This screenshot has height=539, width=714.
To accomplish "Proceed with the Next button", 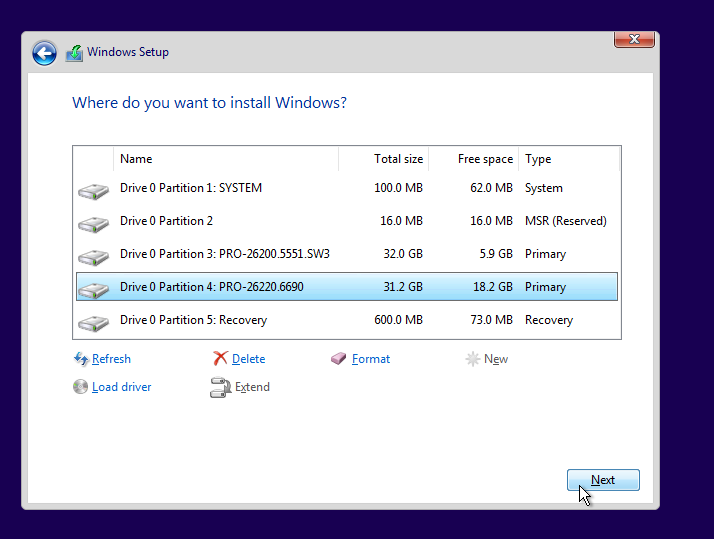I will click(x=603, y=480).
